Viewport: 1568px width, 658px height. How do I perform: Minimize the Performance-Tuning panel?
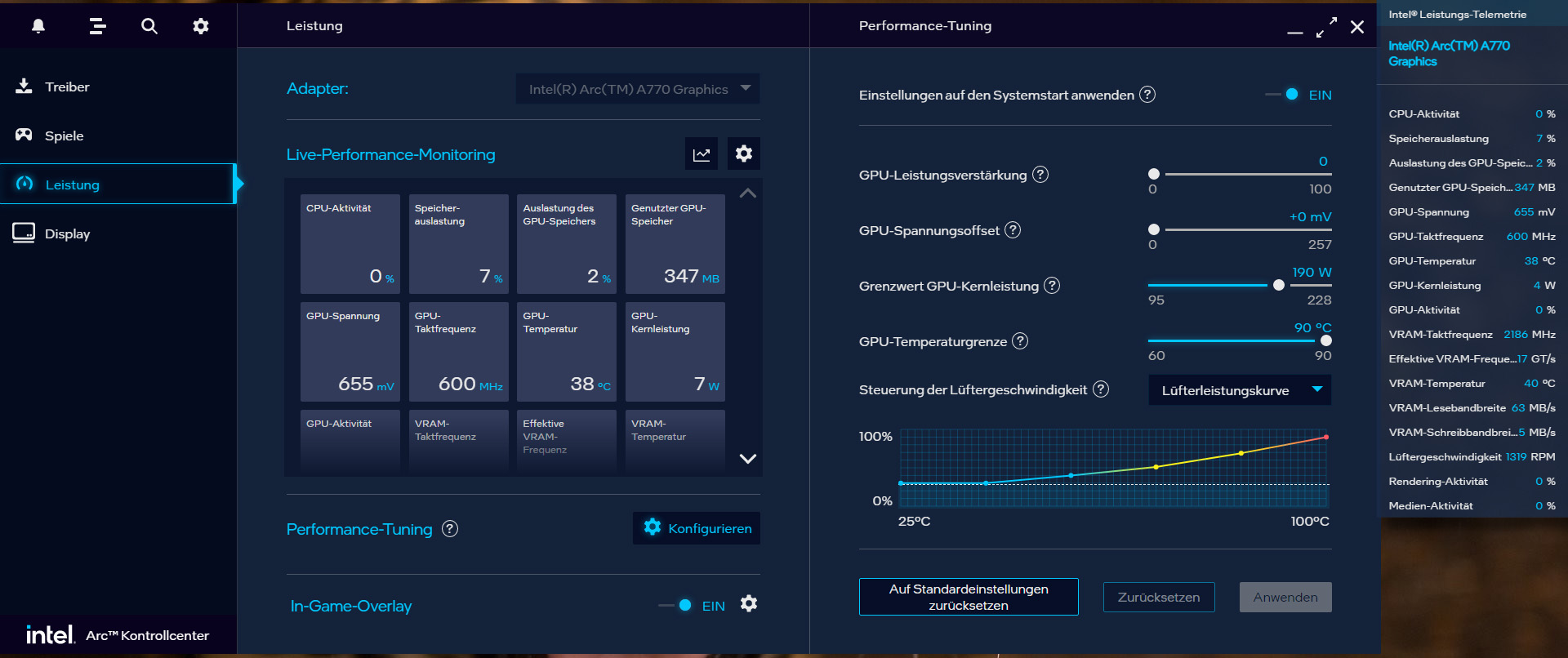1295,33
